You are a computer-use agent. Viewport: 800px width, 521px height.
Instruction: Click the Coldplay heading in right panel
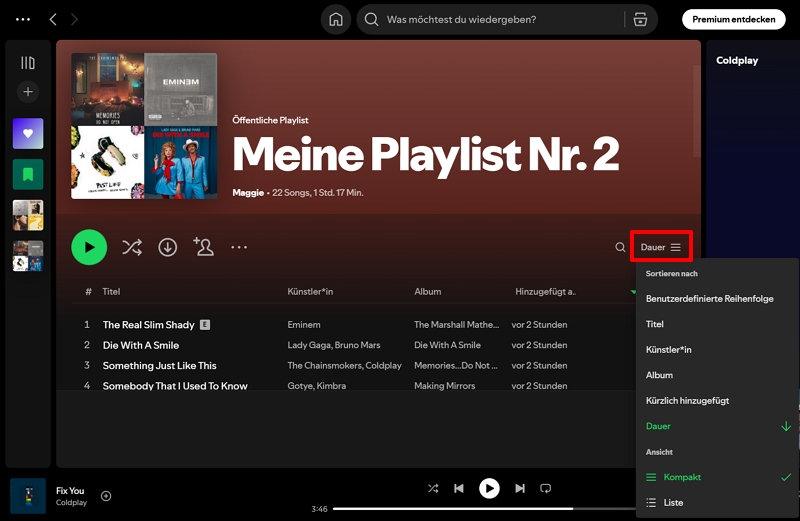[737, 60]
